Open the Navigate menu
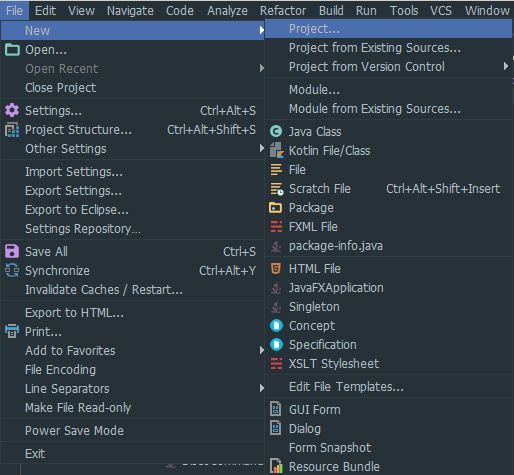The image size is (514, 475). pyautogui.click(x=130, y=11)
